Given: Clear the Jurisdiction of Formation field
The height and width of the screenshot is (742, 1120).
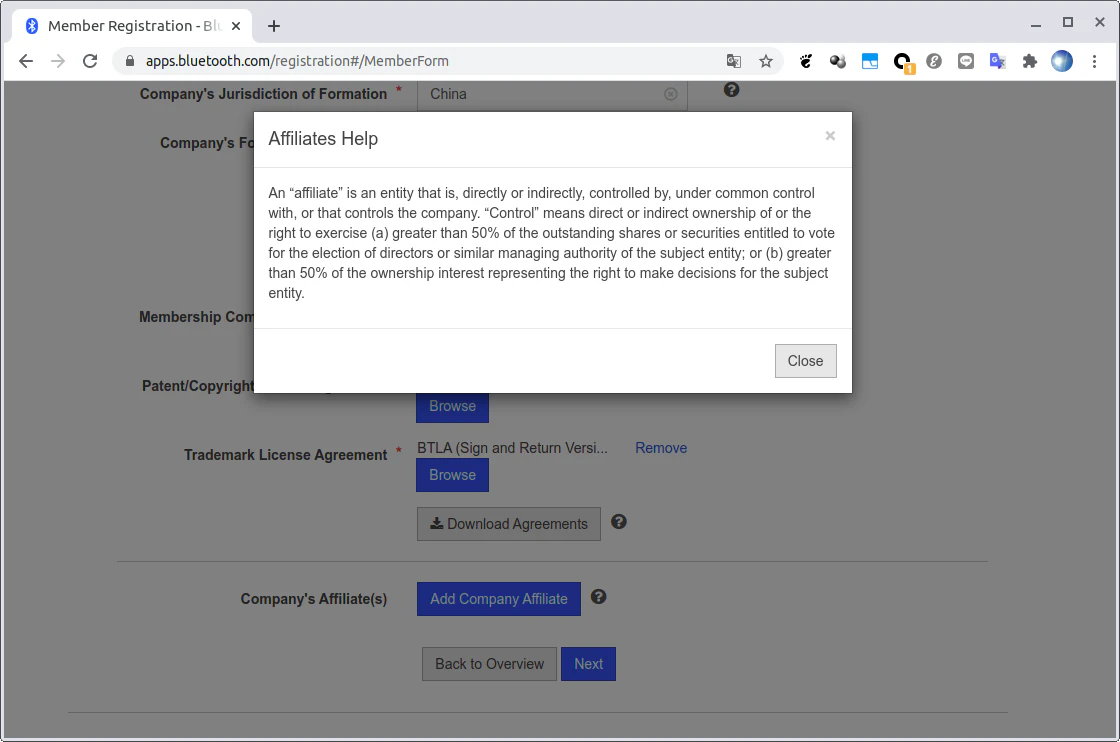Looking at the screenshot, I should (671, 94).
